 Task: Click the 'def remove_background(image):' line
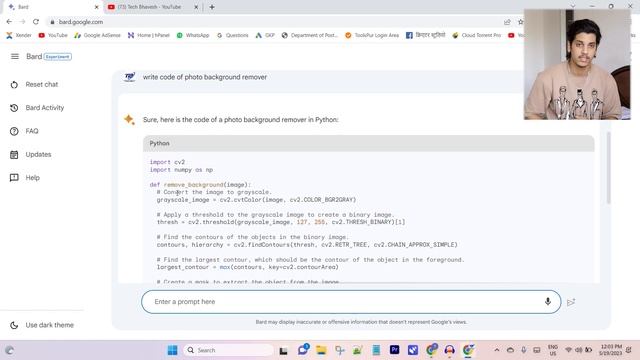click(x=200, y=184)
